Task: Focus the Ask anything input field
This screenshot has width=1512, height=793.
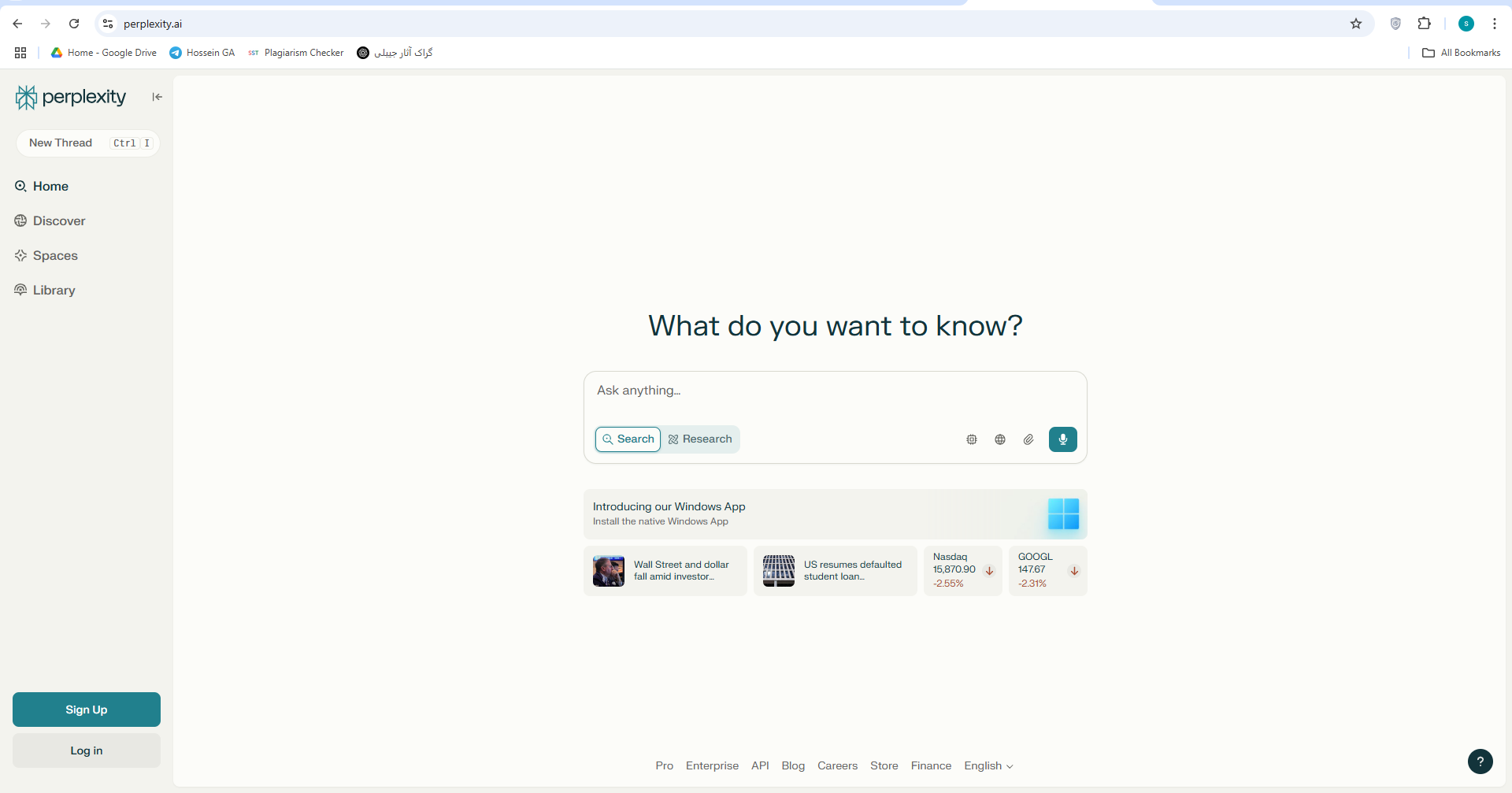Action: point(835,391)
